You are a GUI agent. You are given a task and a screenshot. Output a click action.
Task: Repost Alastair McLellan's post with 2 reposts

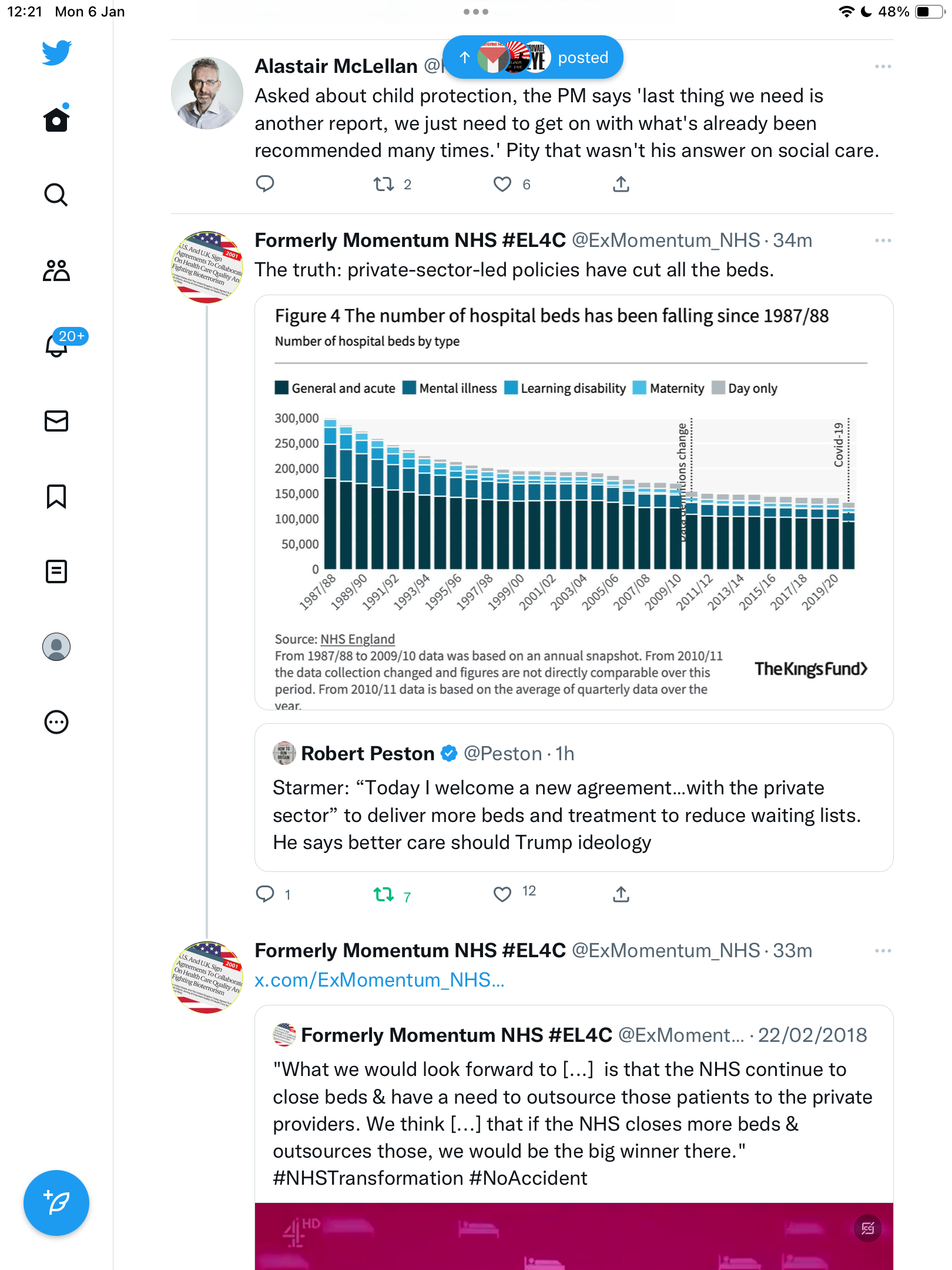coord(384,185)
